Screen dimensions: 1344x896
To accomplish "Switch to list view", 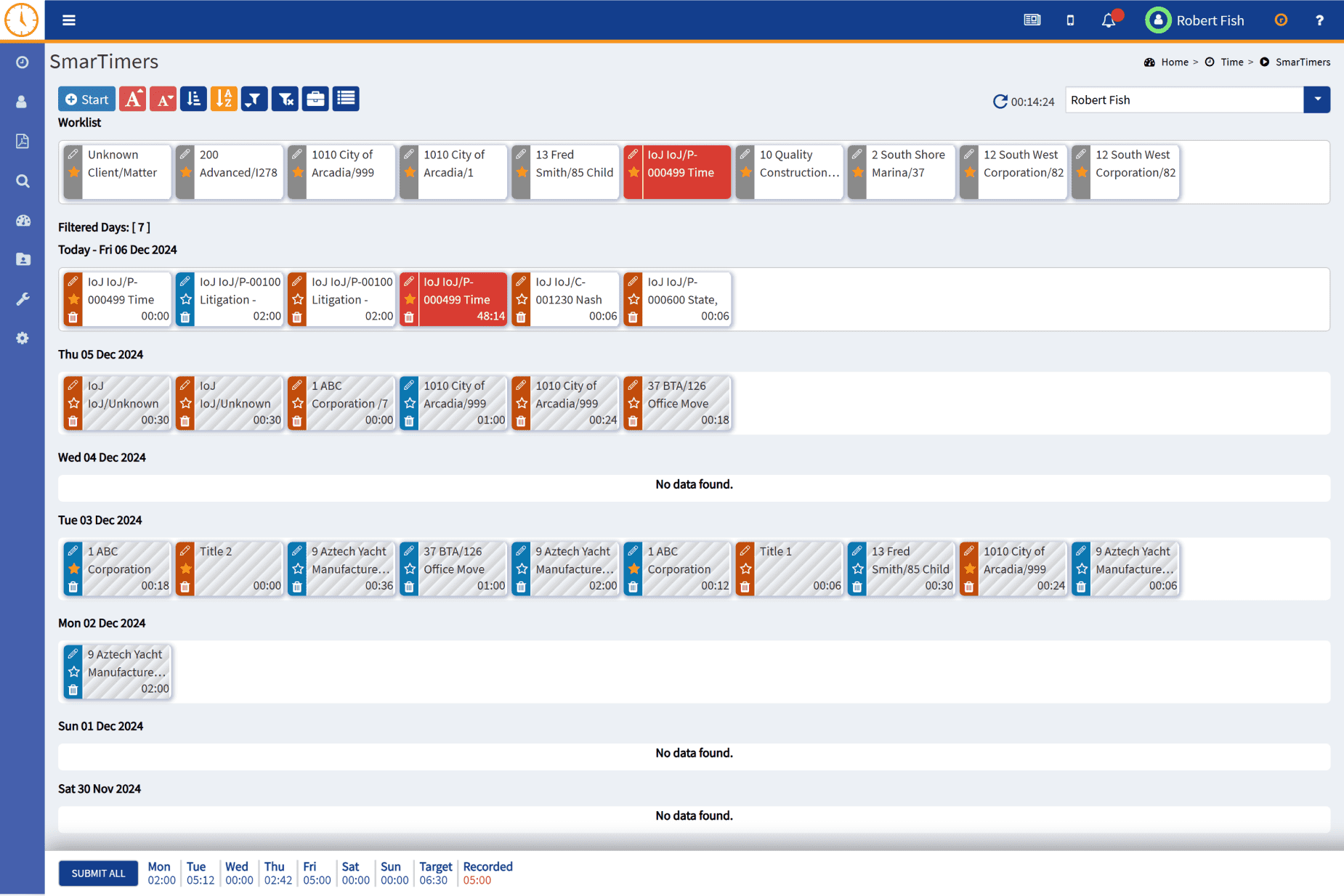I will pos(346,99).
